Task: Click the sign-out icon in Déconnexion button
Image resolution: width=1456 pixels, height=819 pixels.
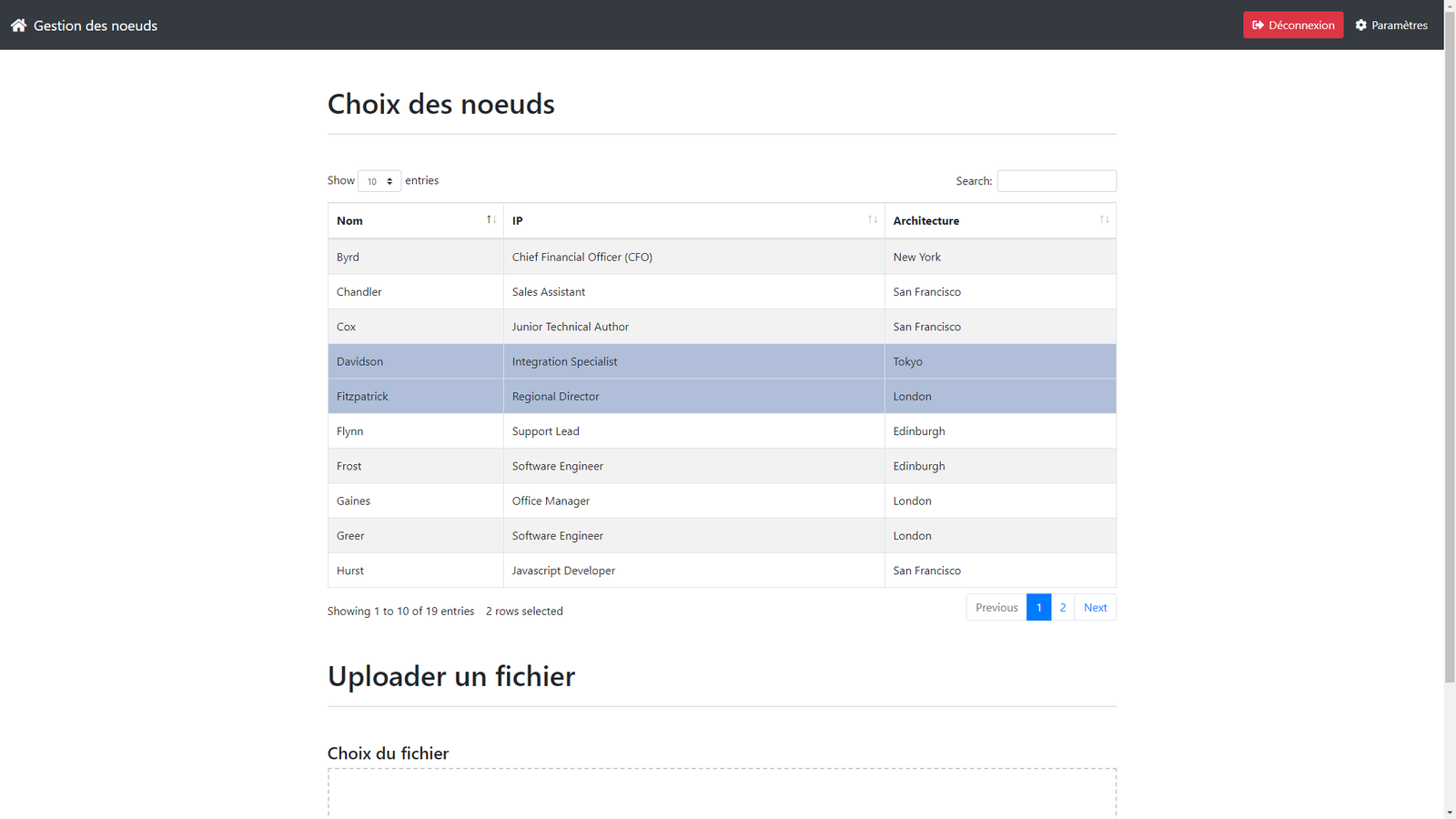Action: 1258,25
